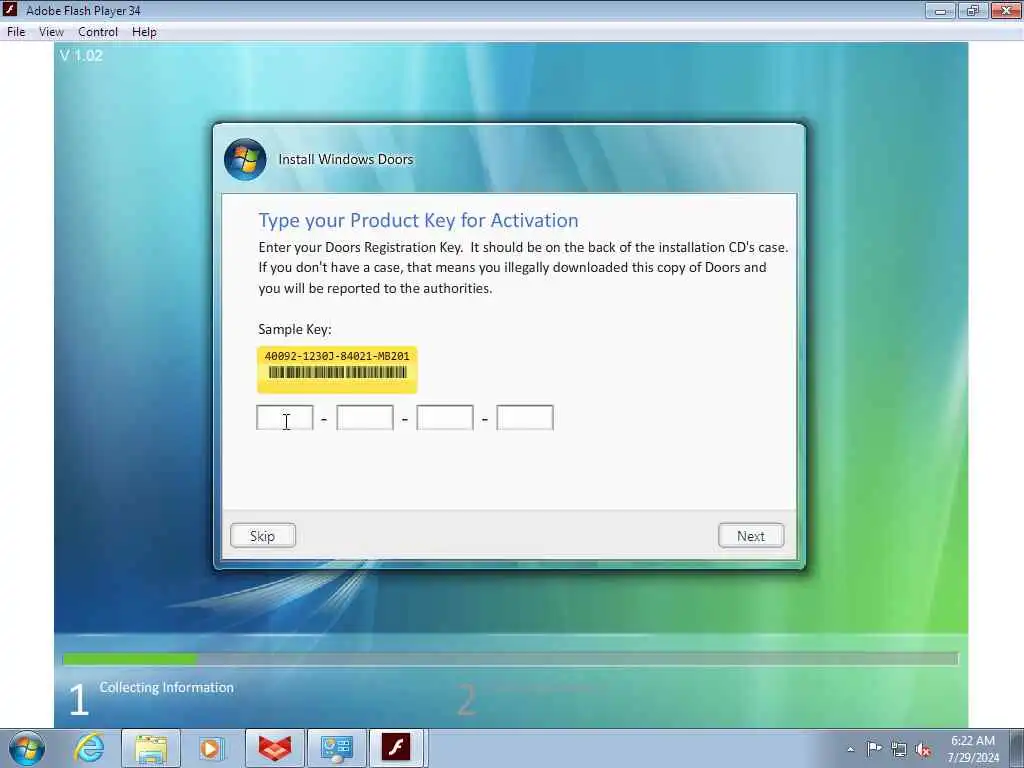
Task: Open network tray icon
Action: 899,750
